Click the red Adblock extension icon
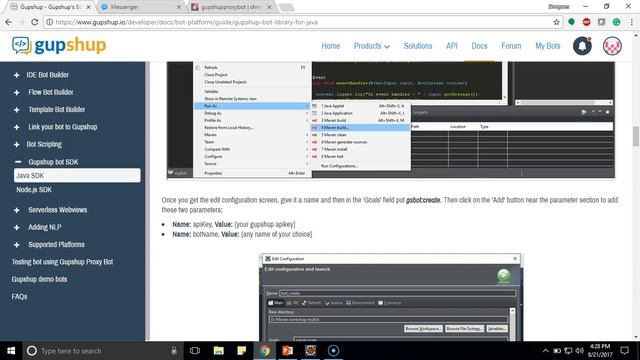 (x=587, y=22)
